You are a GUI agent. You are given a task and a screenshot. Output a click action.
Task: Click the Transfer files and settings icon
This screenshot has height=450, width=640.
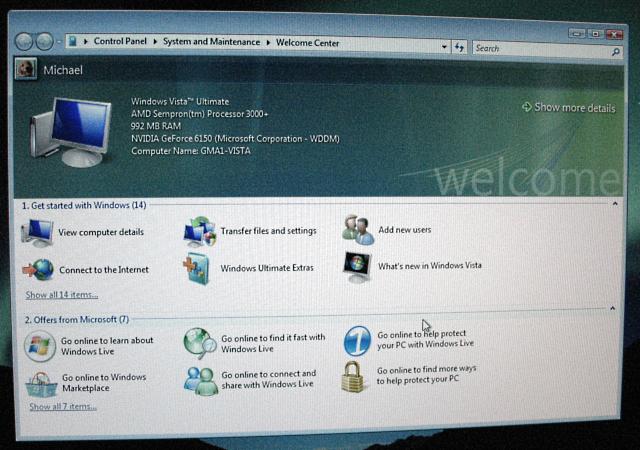point(199,231)
